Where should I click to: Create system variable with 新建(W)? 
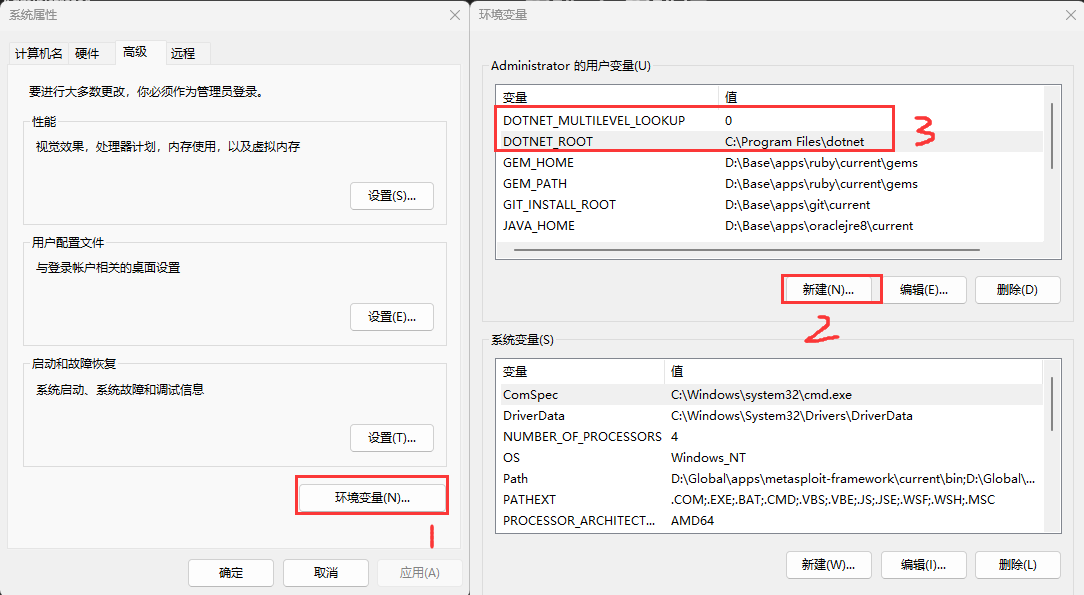(x=828, y=565)
